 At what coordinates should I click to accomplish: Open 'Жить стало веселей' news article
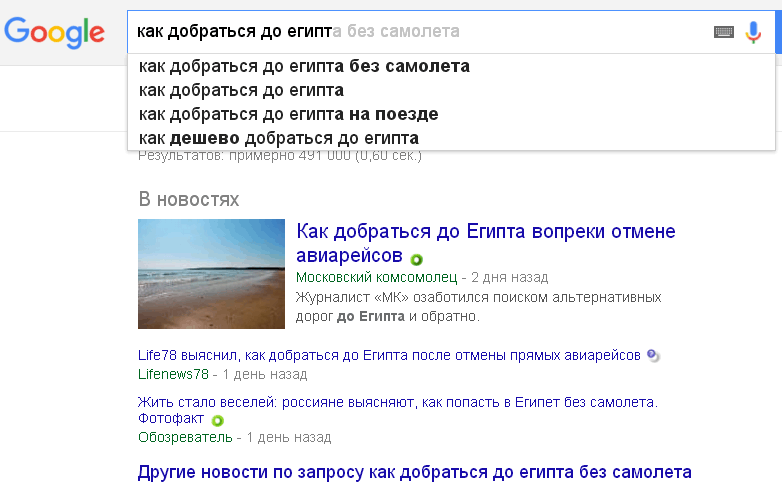397,402
